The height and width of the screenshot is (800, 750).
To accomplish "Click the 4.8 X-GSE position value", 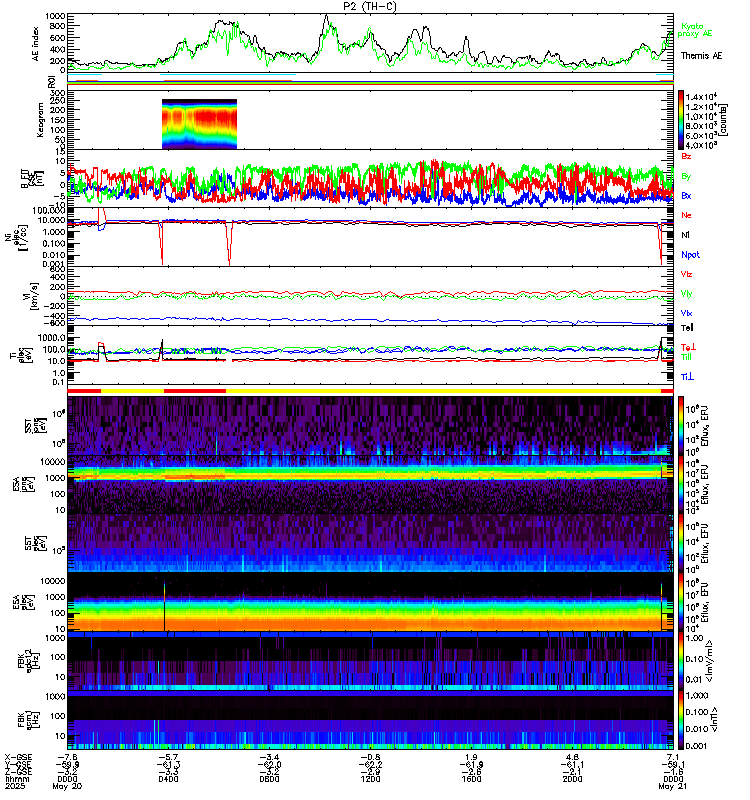I will [572, 757].
